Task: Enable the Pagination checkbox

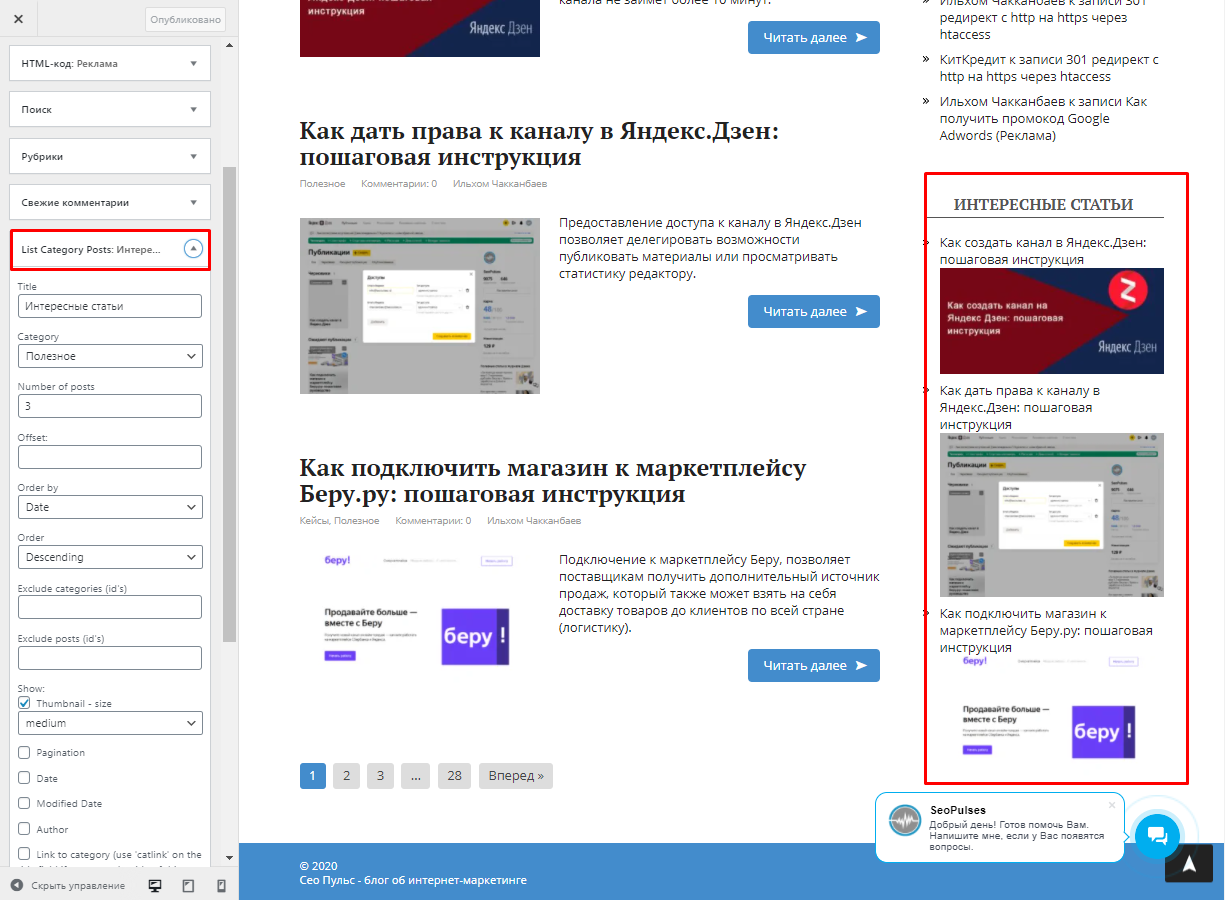Action: [24, 752]
